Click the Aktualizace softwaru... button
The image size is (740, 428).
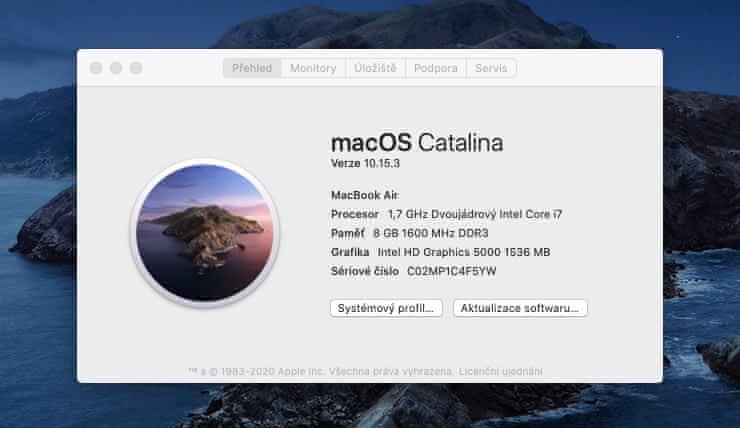[x=520, y=308]
